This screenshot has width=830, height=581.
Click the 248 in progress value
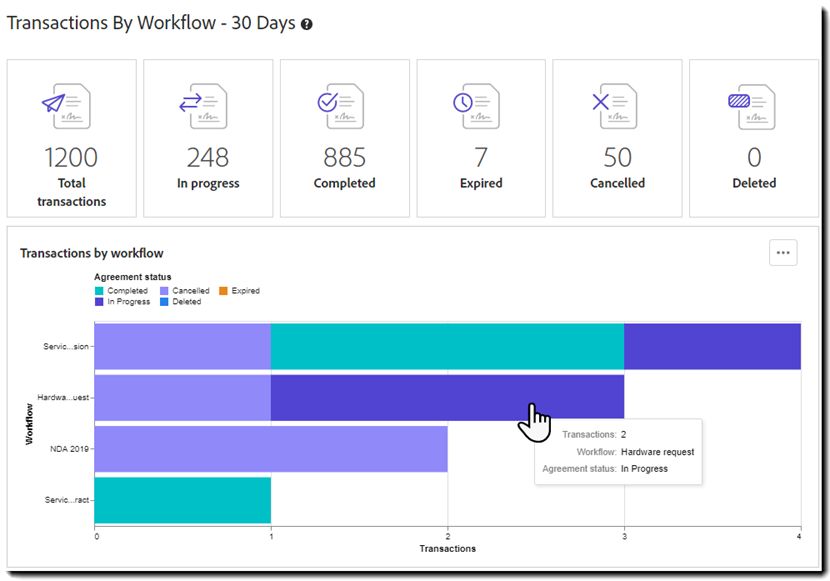(208, 157)
